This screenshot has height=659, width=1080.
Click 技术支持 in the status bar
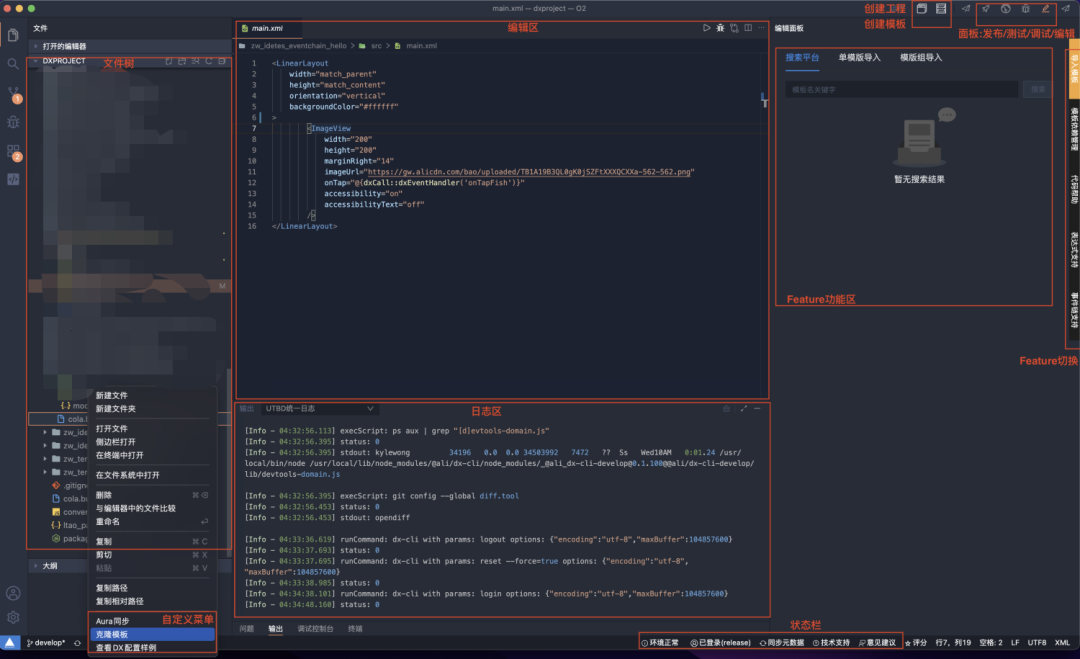pos(831,642)
